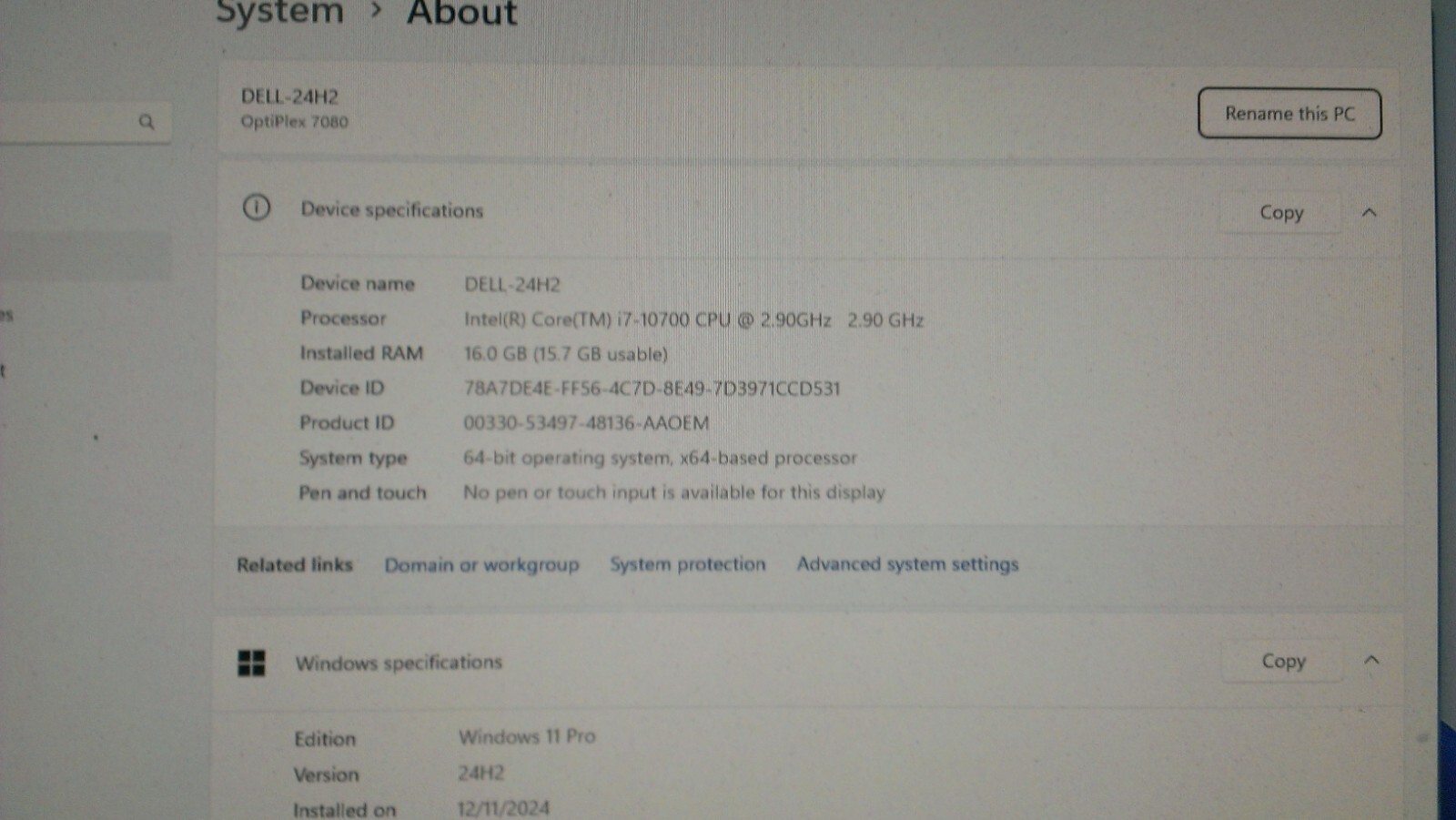This screenshot has height=820, width=1456.
Task: Select the Installed on date 12/11/2024
Action: coord(503,808)
